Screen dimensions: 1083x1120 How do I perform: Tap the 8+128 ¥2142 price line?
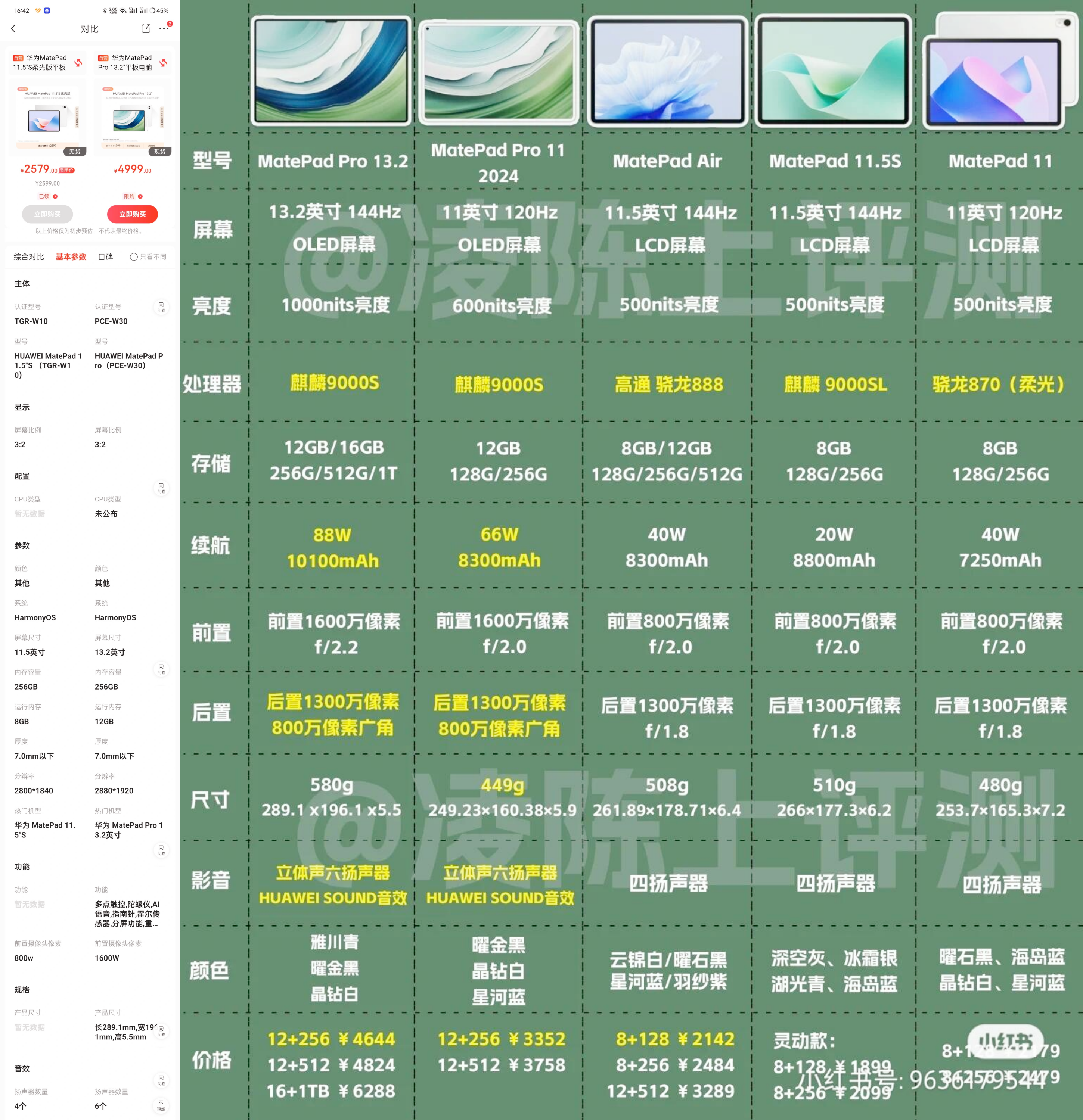(x=675, y=1039)
